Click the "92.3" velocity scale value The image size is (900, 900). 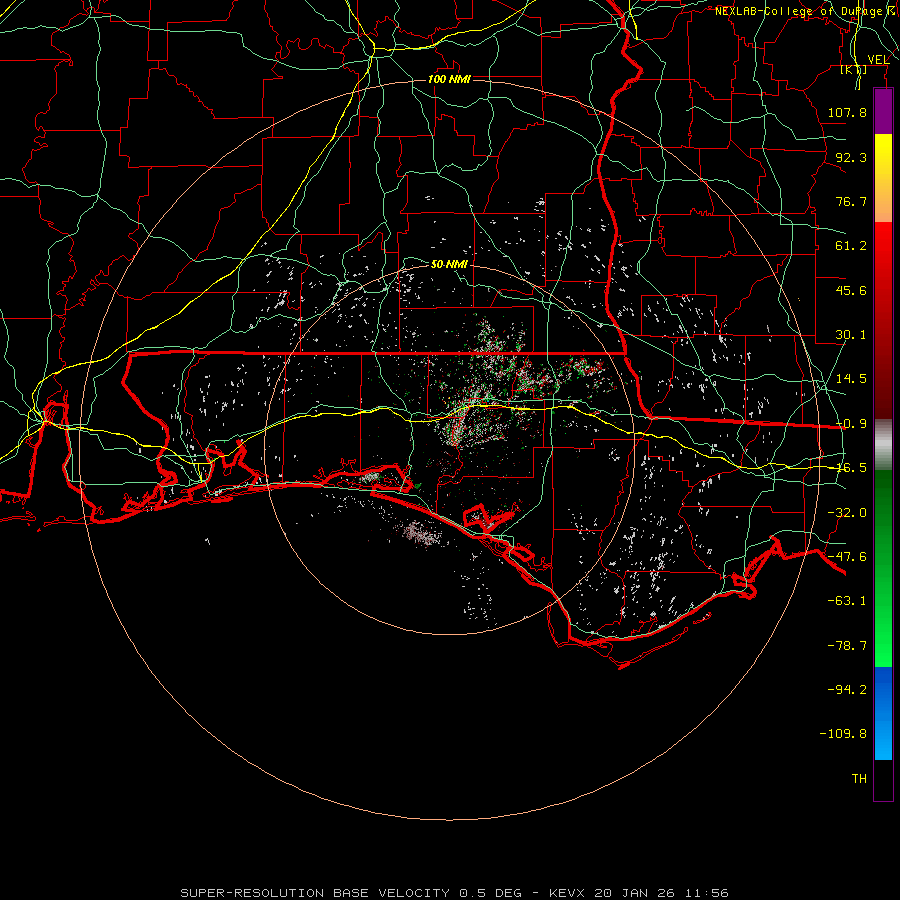point(851,157)
